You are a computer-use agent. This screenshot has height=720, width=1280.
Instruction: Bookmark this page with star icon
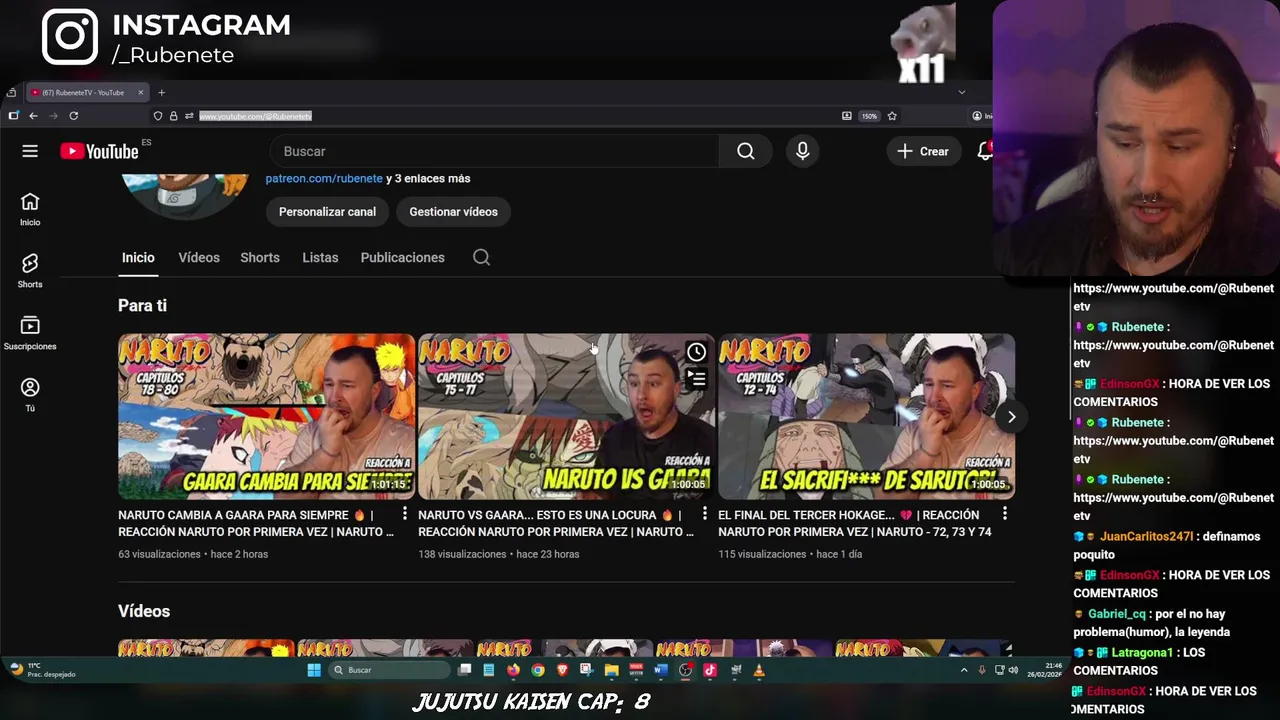(892, 116)
